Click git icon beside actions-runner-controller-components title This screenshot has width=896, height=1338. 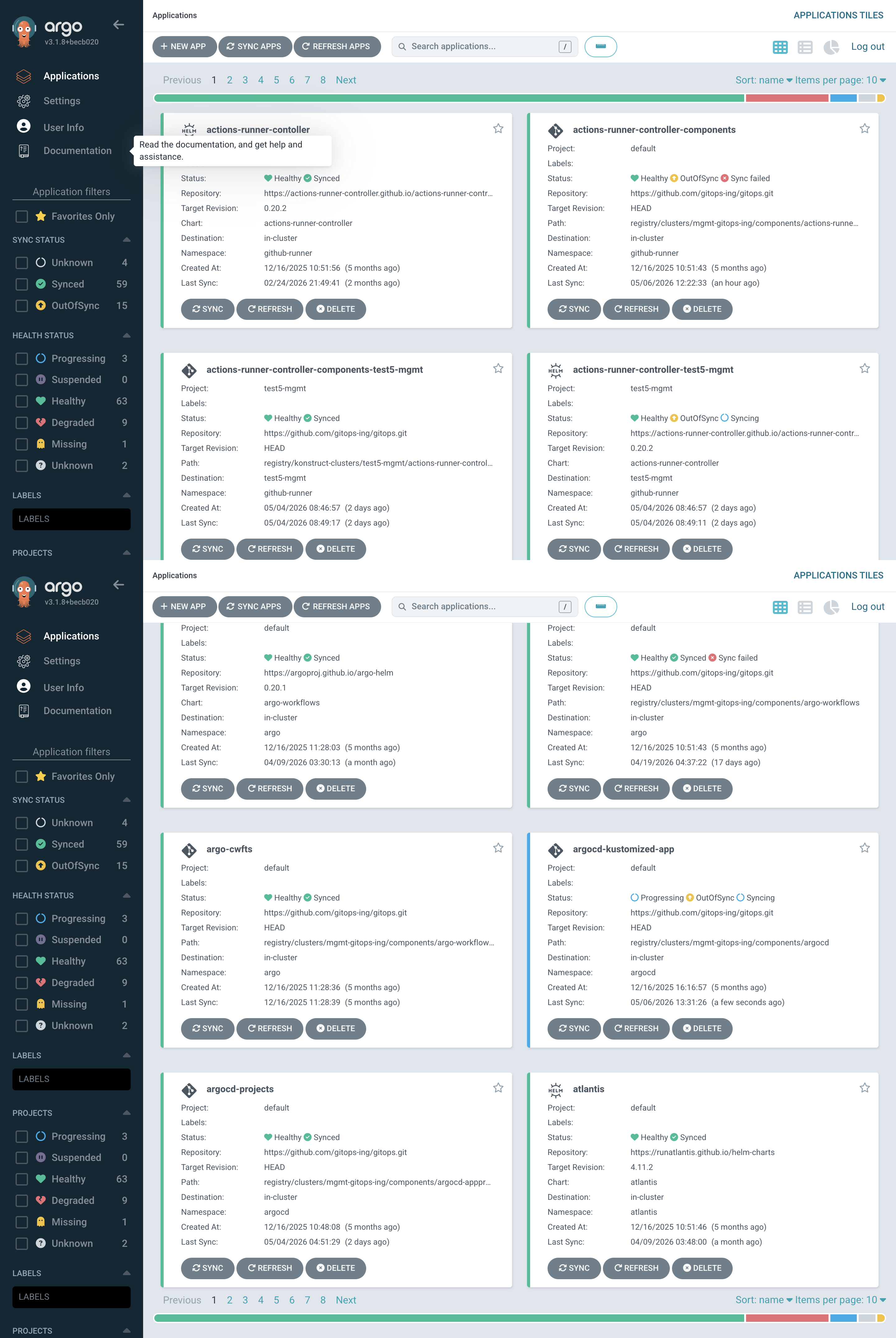tap(555, 130)
